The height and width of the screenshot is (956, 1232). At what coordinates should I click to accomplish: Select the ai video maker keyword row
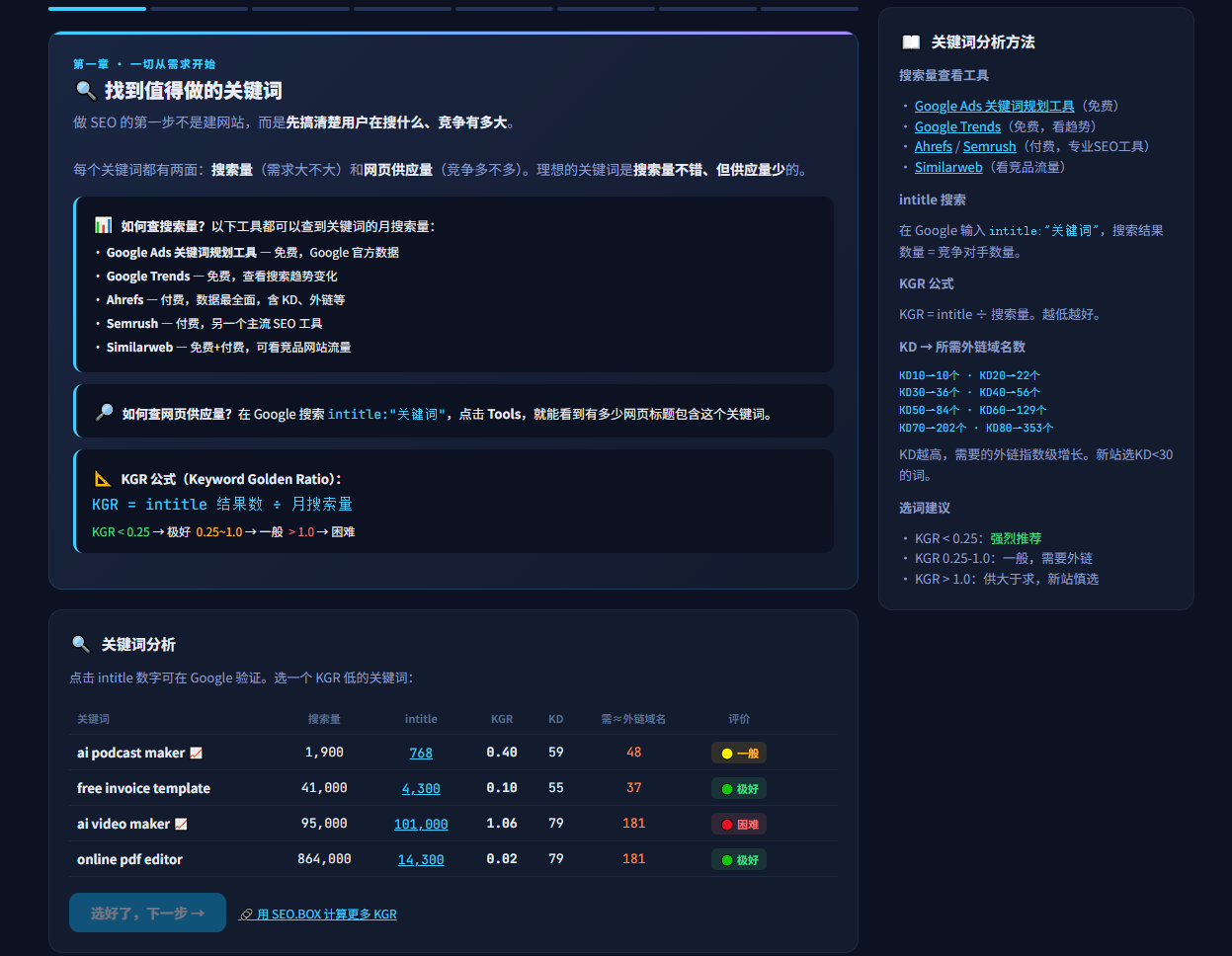(x=453, y=824)
